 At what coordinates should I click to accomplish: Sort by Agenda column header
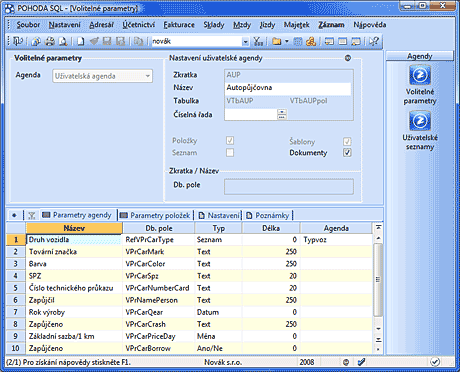[x=336, y=228]
